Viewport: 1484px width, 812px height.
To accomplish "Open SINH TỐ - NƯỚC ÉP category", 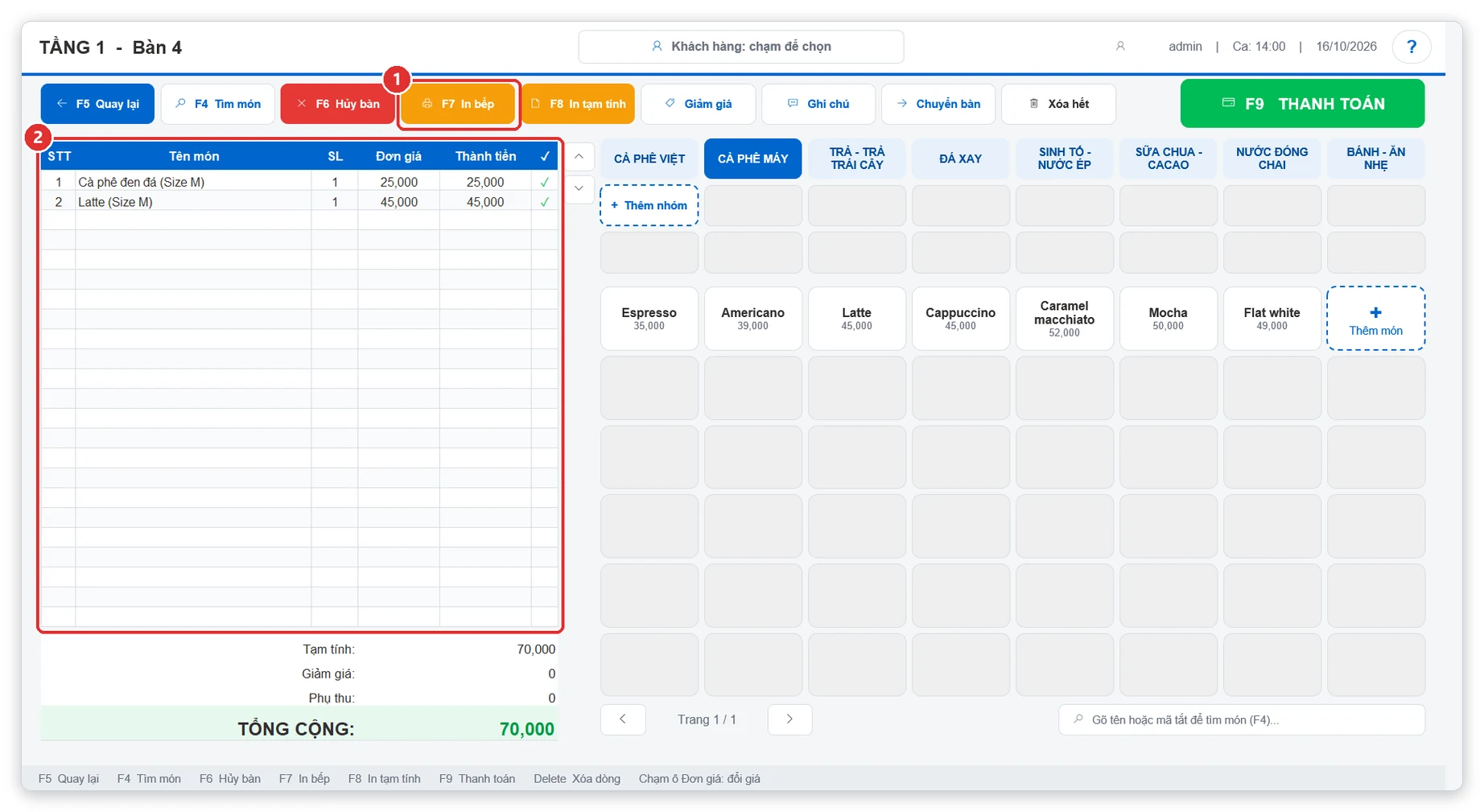I will pyautogui.click(x=1064, y=159).
